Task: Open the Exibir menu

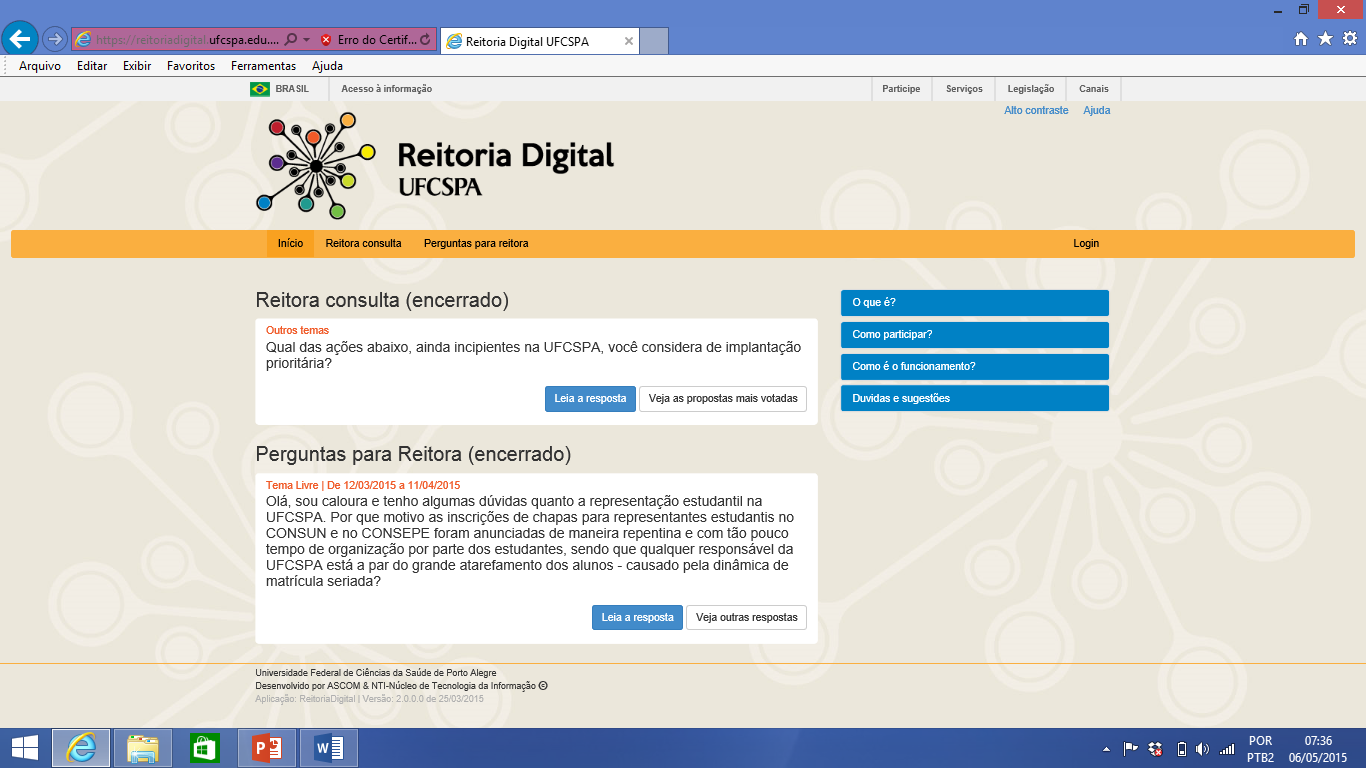Action: click(137, 66)
